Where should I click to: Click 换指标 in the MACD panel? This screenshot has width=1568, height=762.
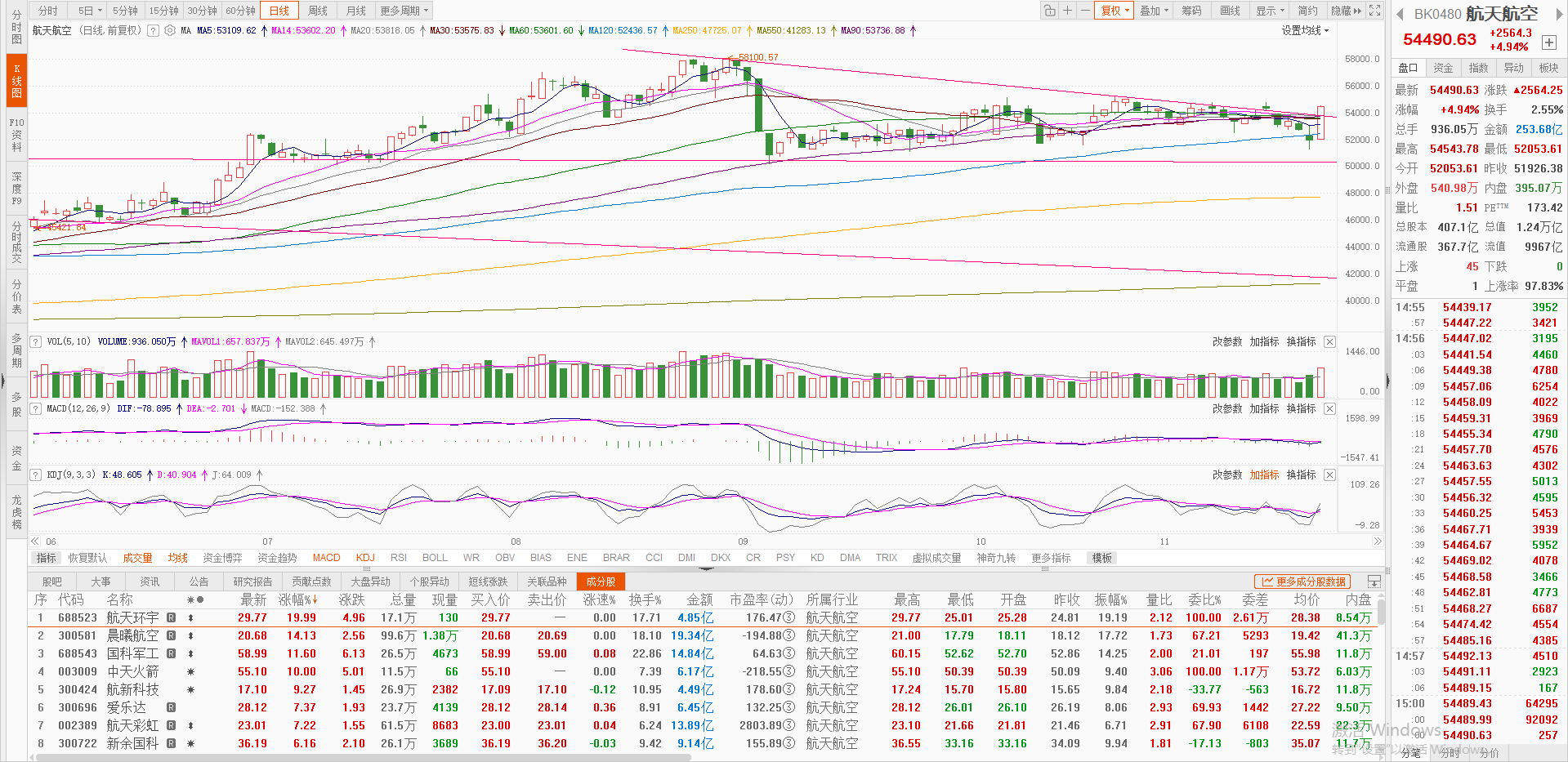1301,408
